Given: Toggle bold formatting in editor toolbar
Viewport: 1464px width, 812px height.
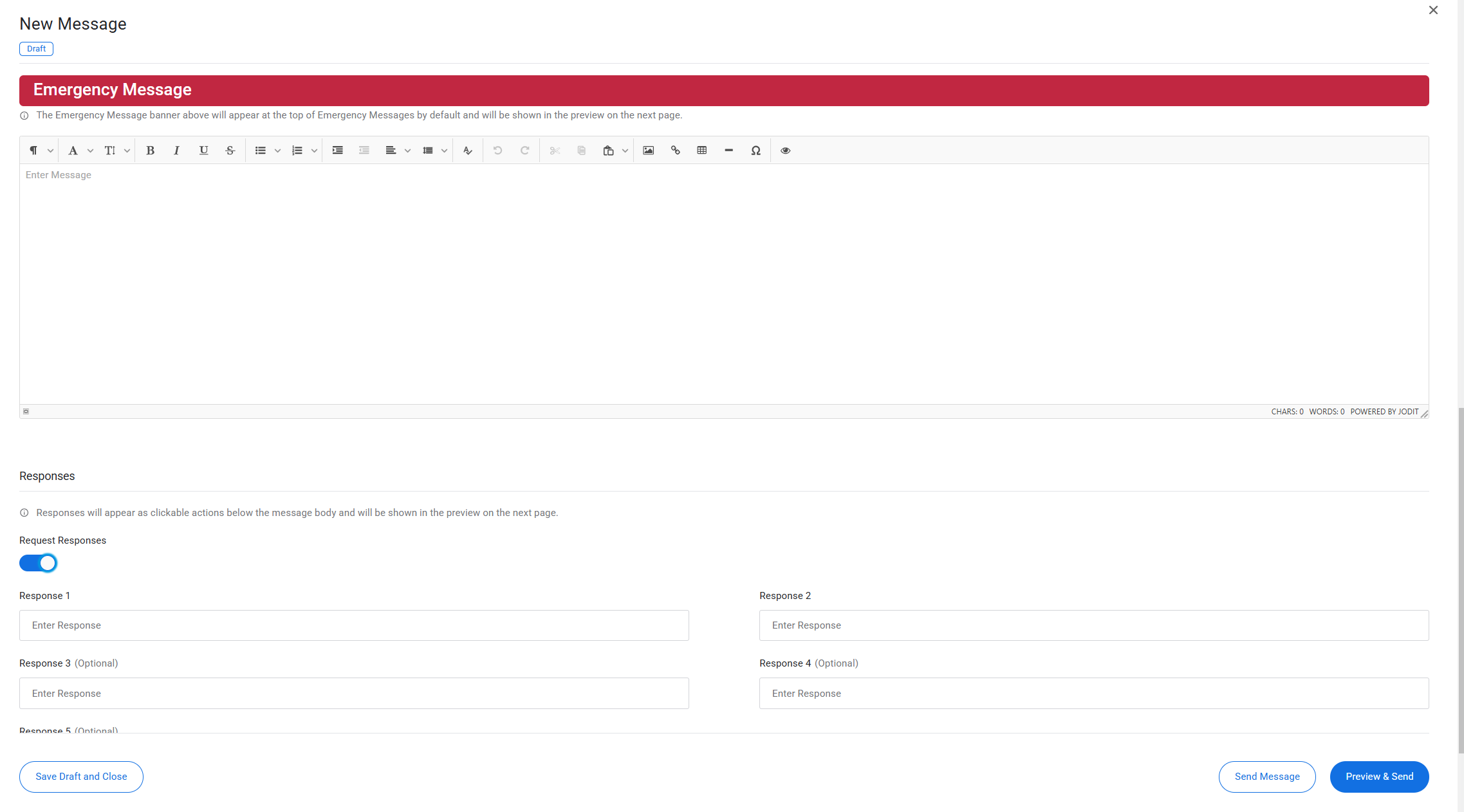Looking at the screenshot, I should [x=150, y=151].
